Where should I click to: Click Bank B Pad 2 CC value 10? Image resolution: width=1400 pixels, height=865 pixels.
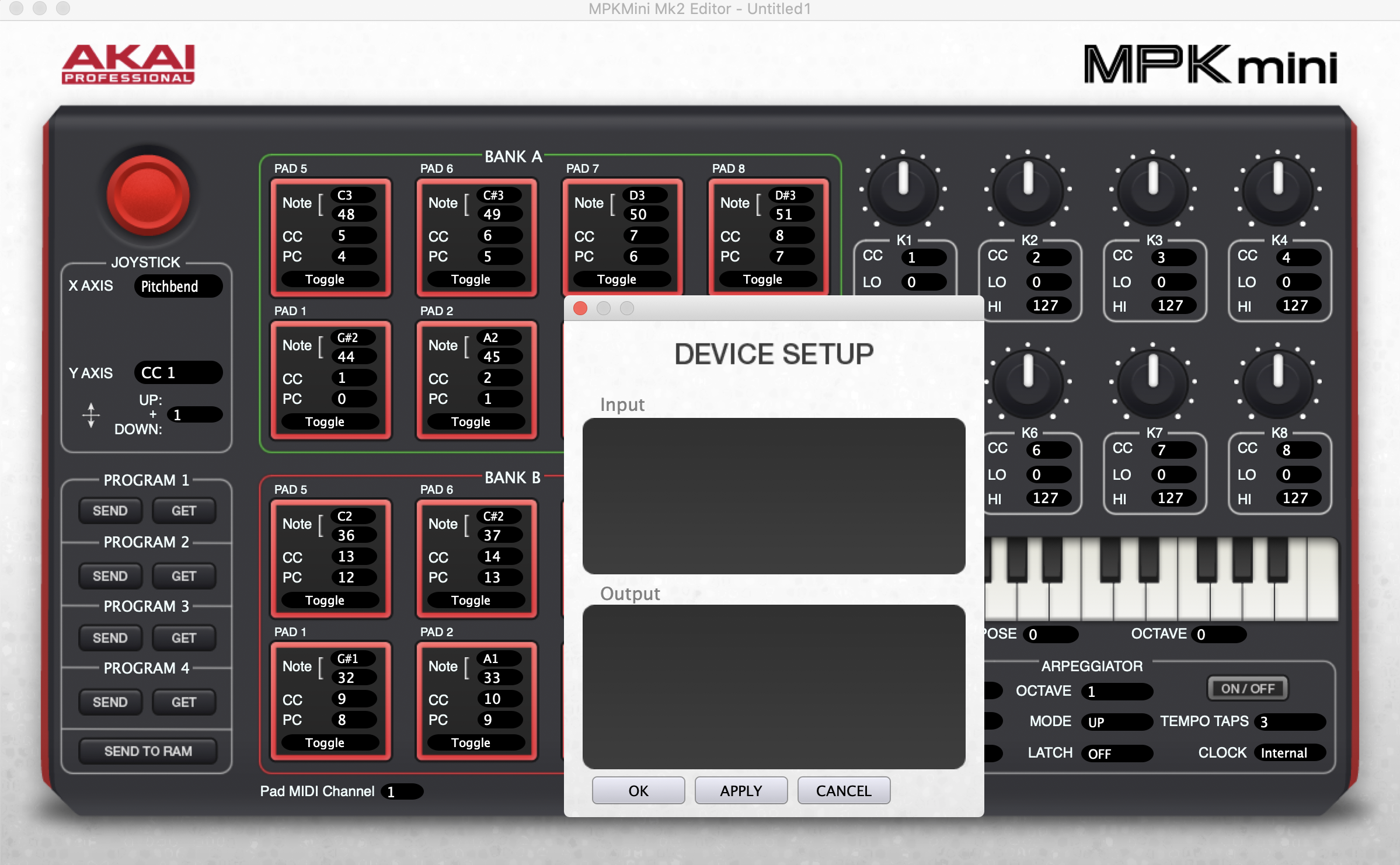click(x=499, y=699)
